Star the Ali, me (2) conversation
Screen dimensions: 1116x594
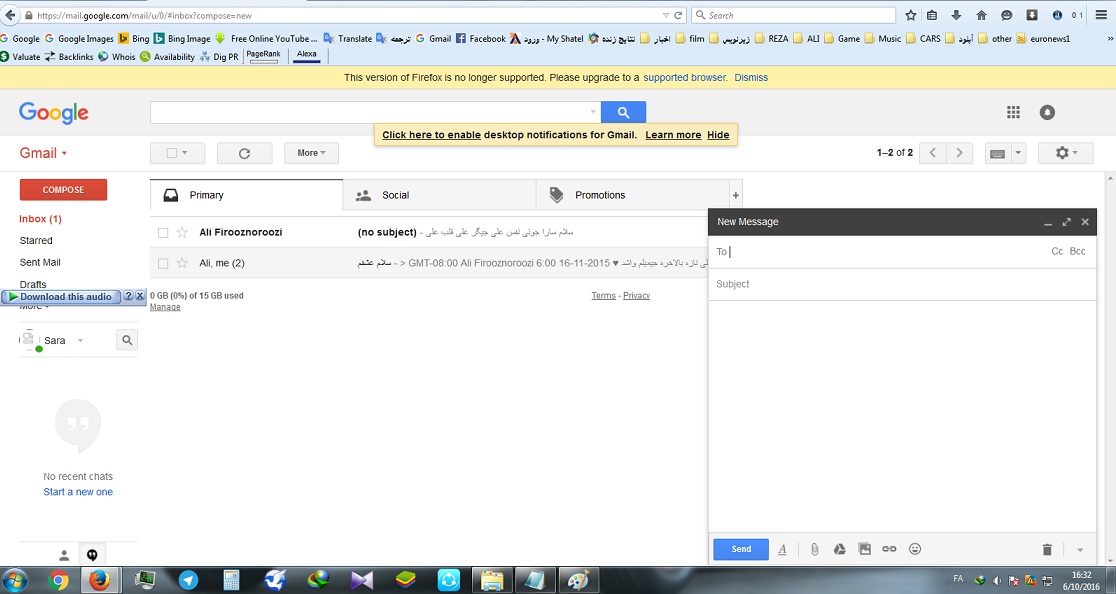click(x=182, y=263)
